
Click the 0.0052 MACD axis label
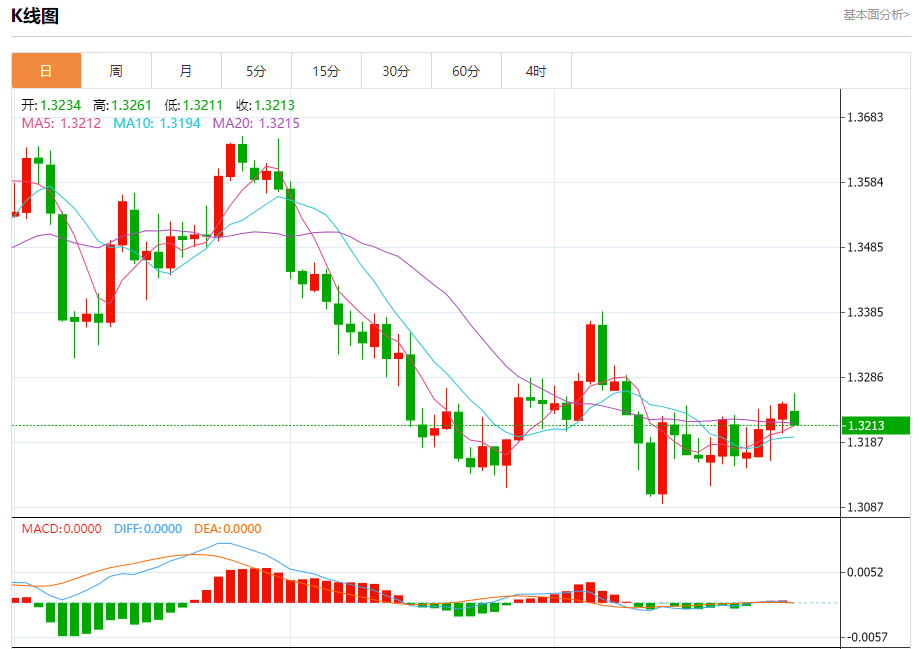865,572
